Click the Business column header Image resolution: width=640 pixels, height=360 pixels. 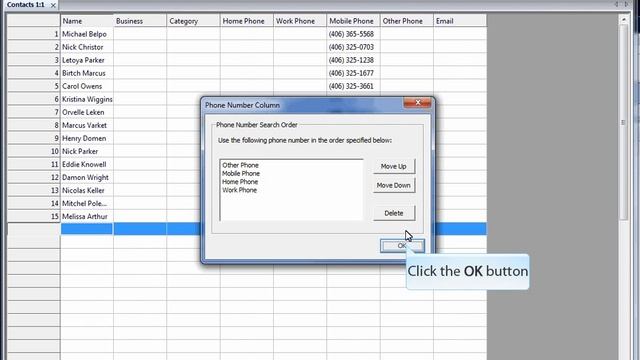[140, 21]
